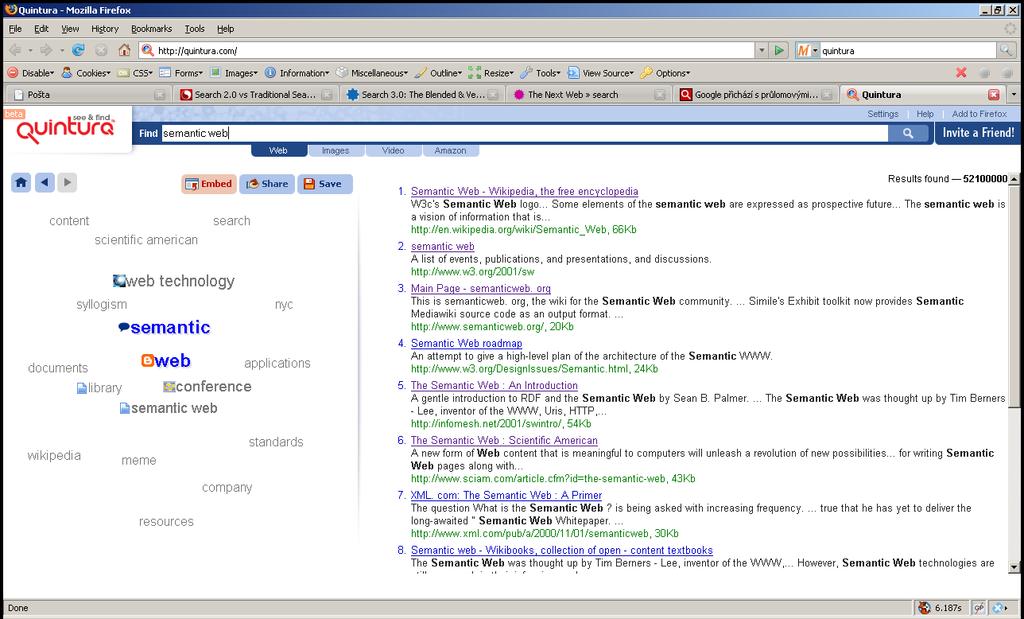Screen dimensions: 1024x619
Task: Open the Tools developer toolbar dropdown
Action: coord(541,73)
